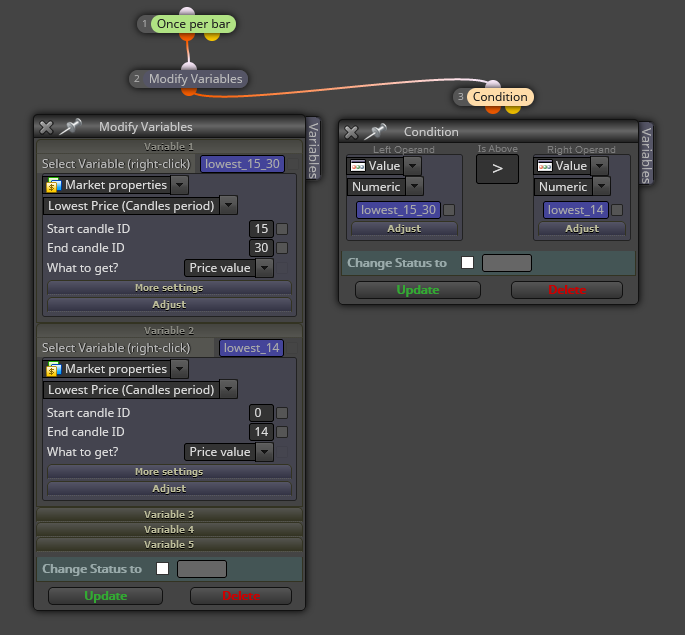
Task: Expand the Variable 3 section
Action: click(x=170, y=514)
